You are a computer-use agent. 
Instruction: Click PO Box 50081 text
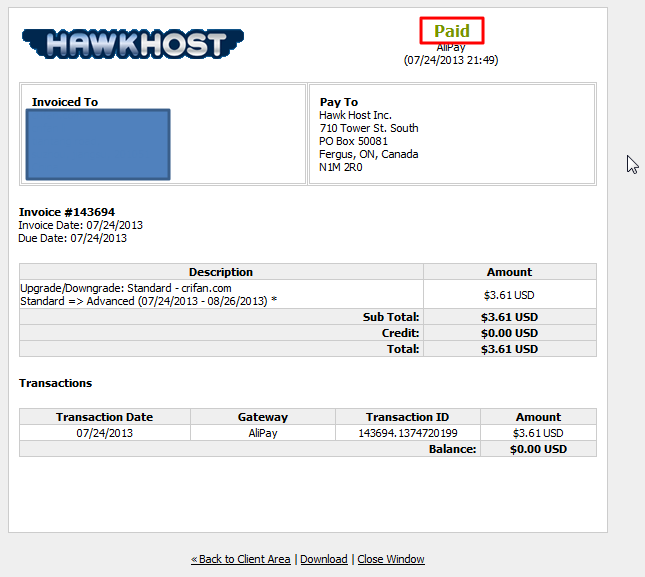coord(353,141)
